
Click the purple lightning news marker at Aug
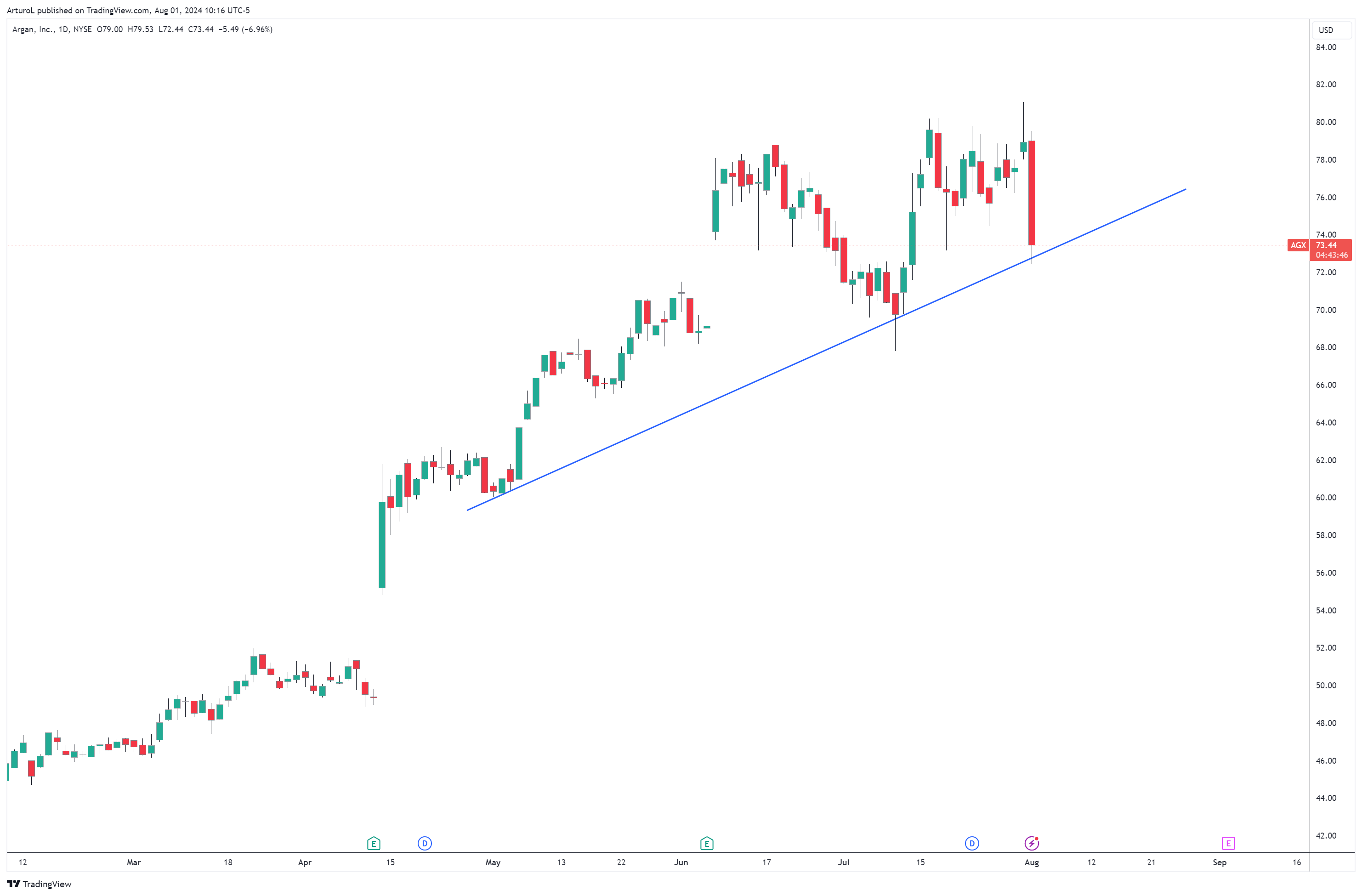tap(1031, 843)
